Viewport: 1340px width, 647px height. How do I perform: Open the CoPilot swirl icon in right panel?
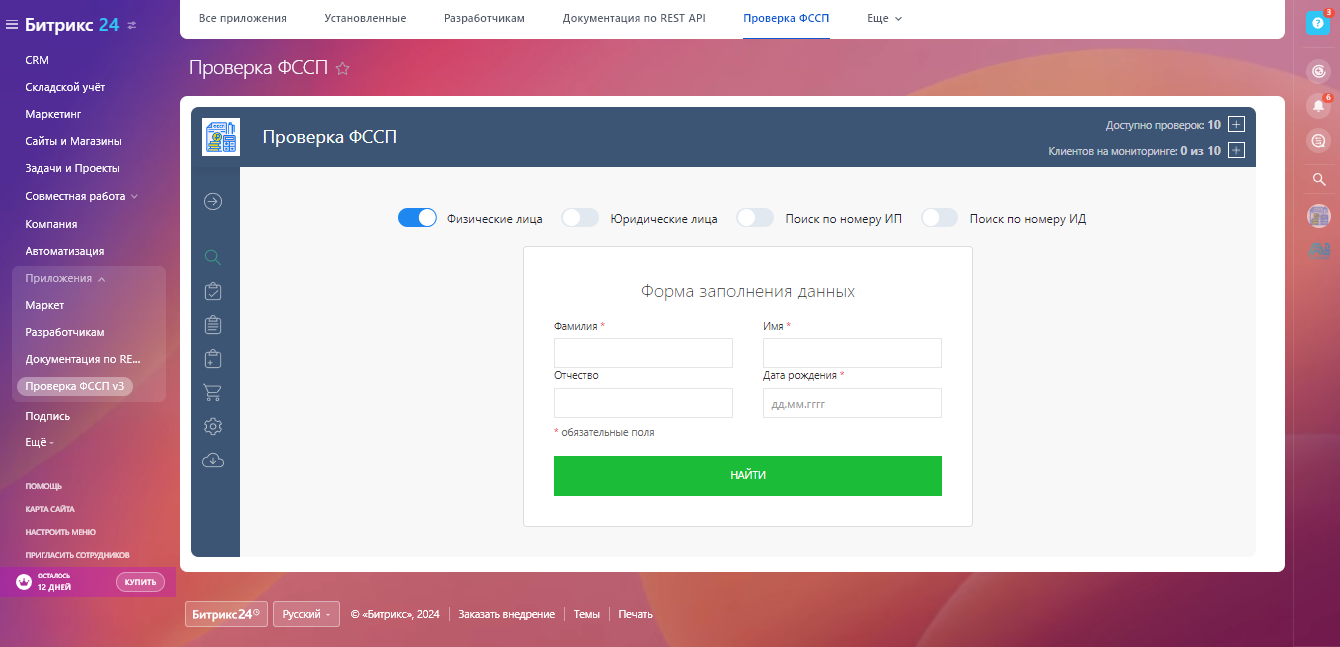(x=1319, y=71)
